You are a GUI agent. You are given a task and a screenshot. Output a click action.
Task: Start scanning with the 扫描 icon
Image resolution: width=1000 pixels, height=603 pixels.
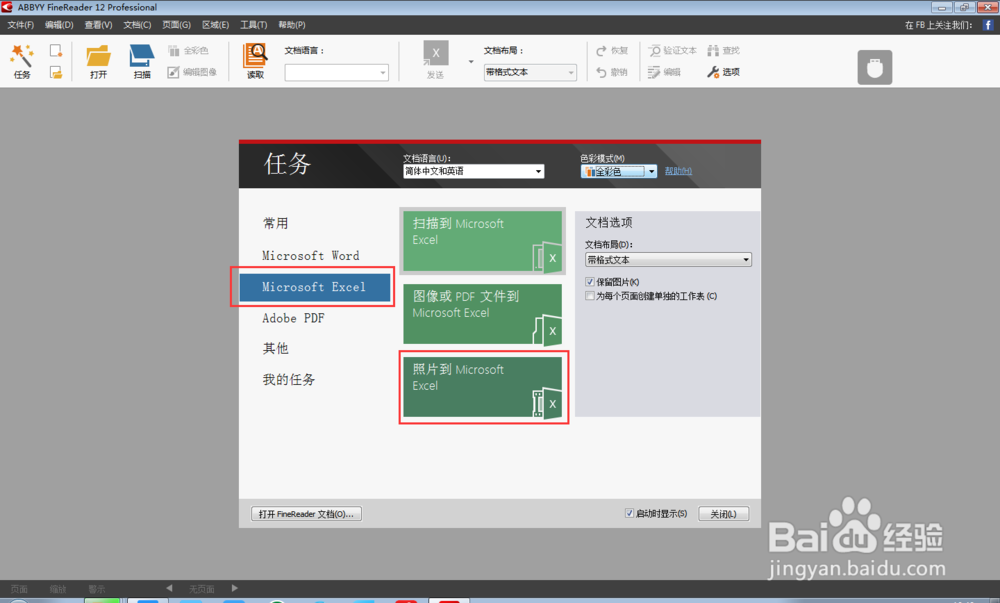(142, 56)
